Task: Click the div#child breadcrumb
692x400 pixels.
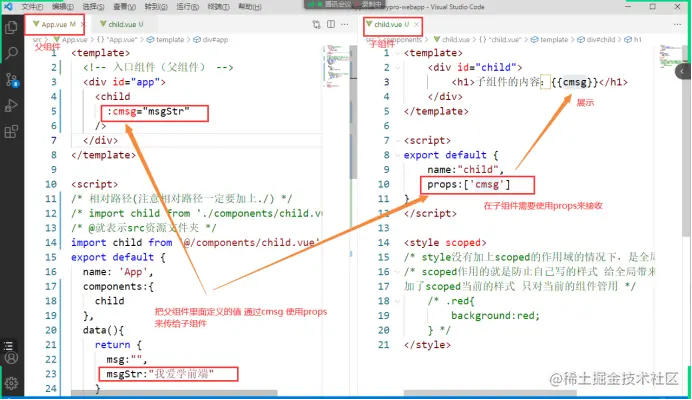Action: coord(596,40)
